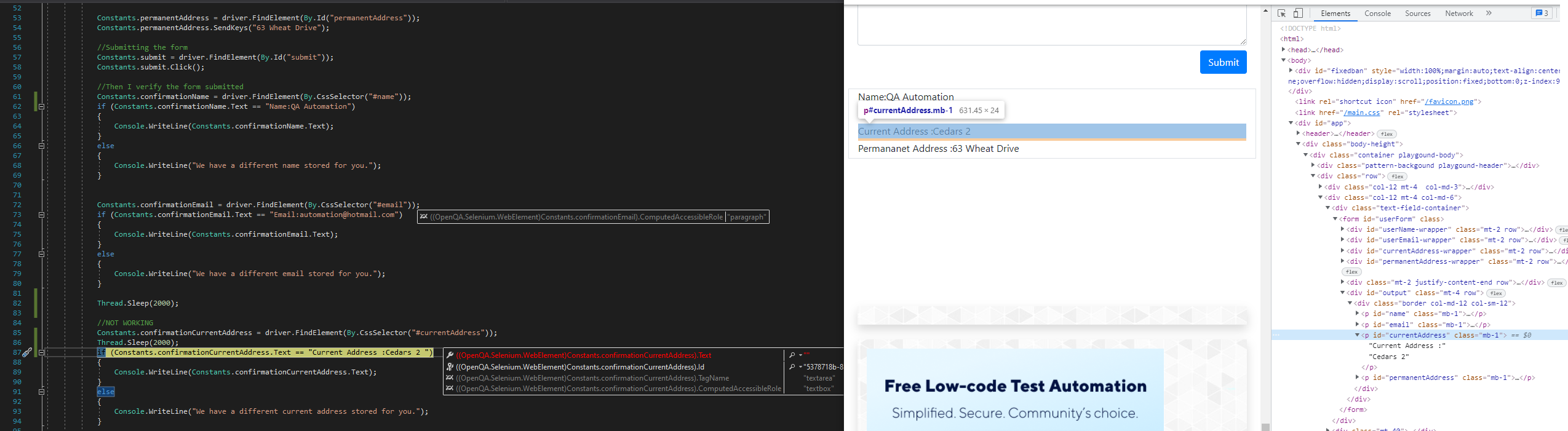Click the Free Low-code Test Automation banner

1015,390
